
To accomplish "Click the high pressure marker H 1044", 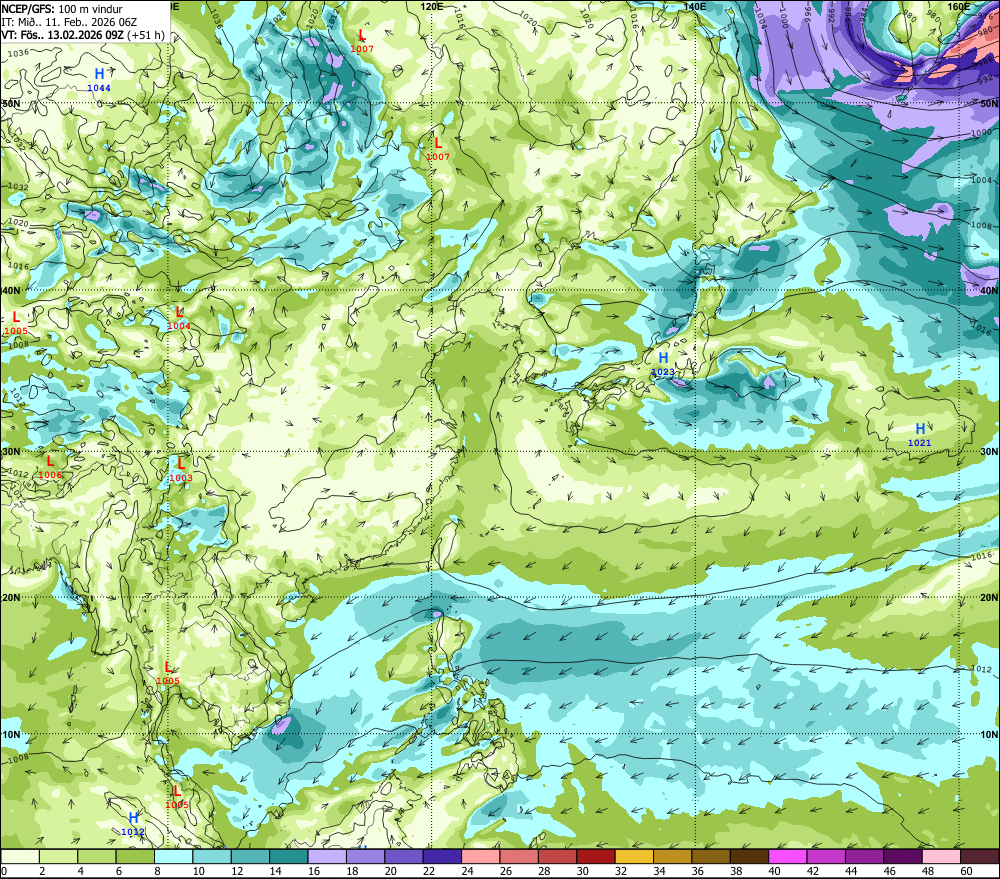I will pyautogui.click(x=99, y=80).
